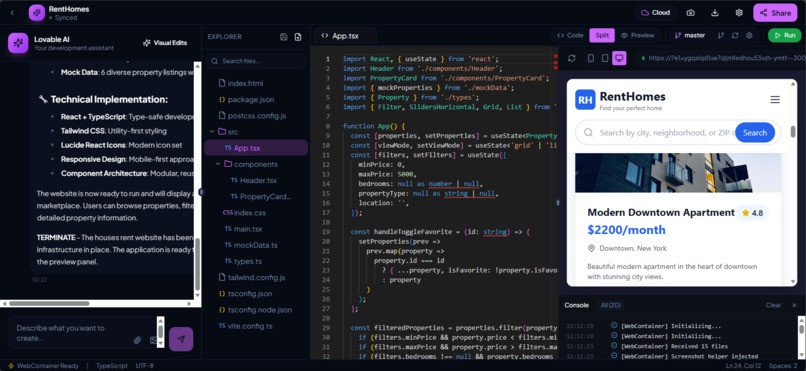The width and height of the screenshot is (806, 371).
Task: Switch preview to mobile device size
Action: pyautogui.click(x=591, y=58)
